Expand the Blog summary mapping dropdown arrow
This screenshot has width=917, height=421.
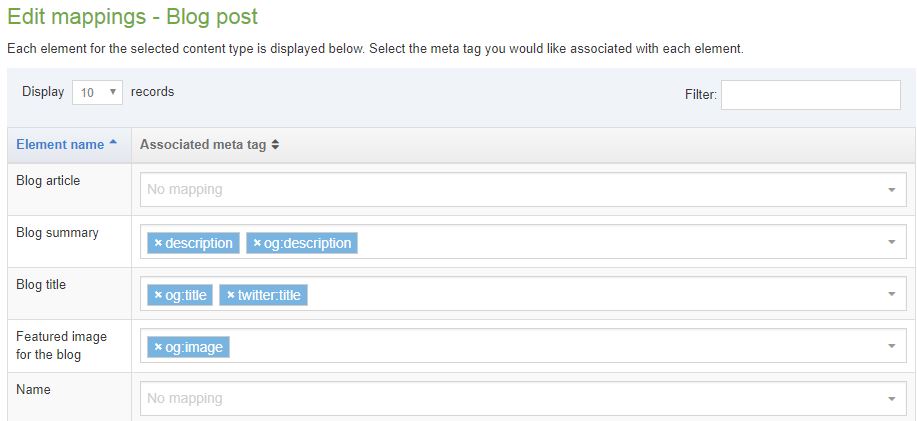coord(891,242)
